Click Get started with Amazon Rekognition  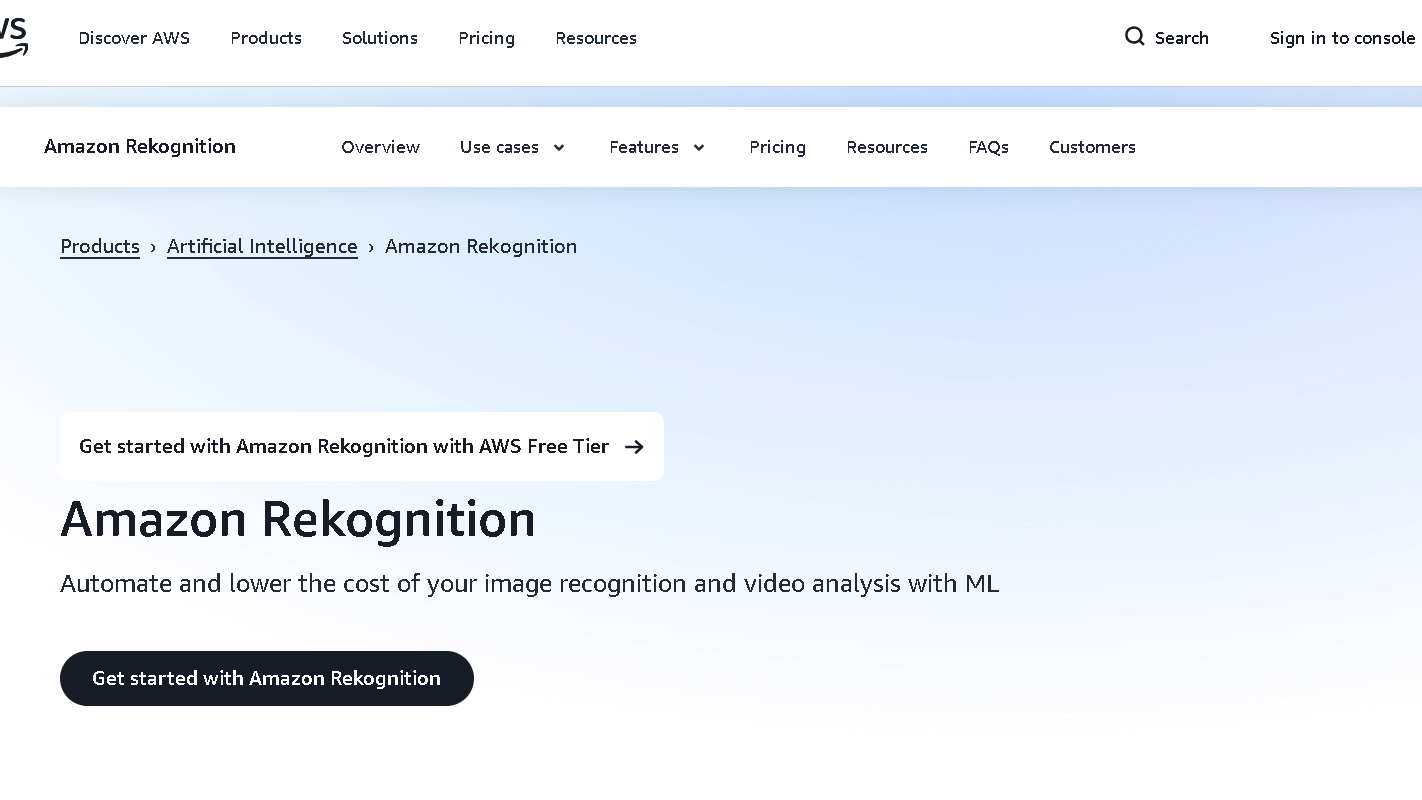tap(266, 678)
